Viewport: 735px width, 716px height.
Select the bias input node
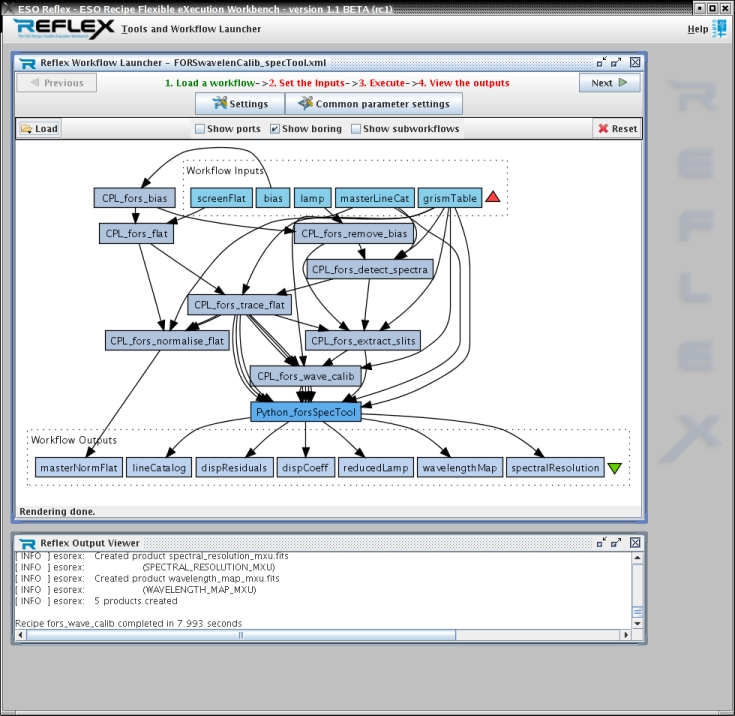[x=273, y=198]
